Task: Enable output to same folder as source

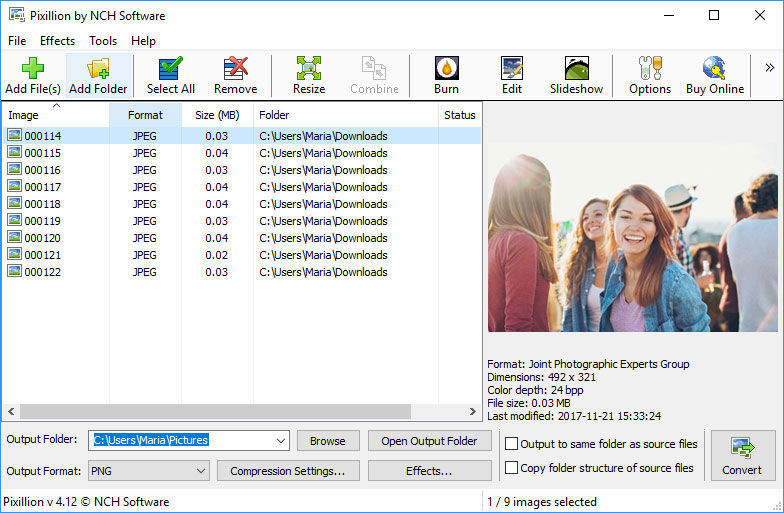Action: pos(512,444)
